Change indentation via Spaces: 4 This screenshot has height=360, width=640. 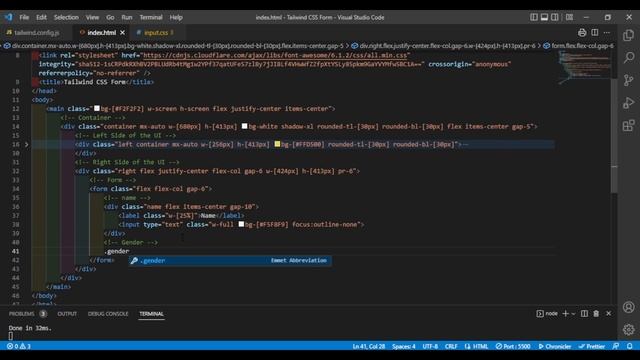403,346
